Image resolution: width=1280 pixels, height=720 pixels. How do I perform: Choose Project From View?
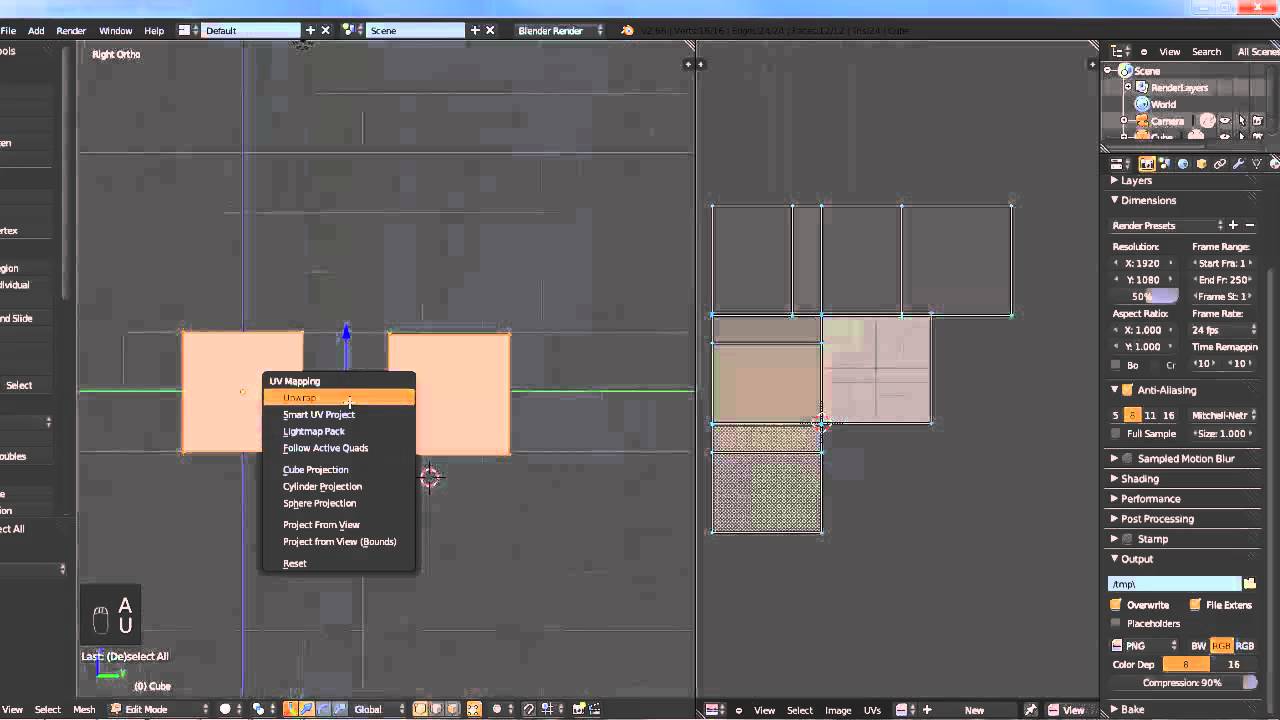tap(339, 524)
